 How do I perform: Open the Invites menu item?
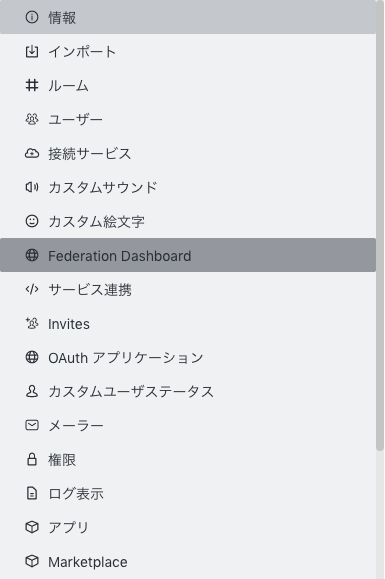point(188,323)
